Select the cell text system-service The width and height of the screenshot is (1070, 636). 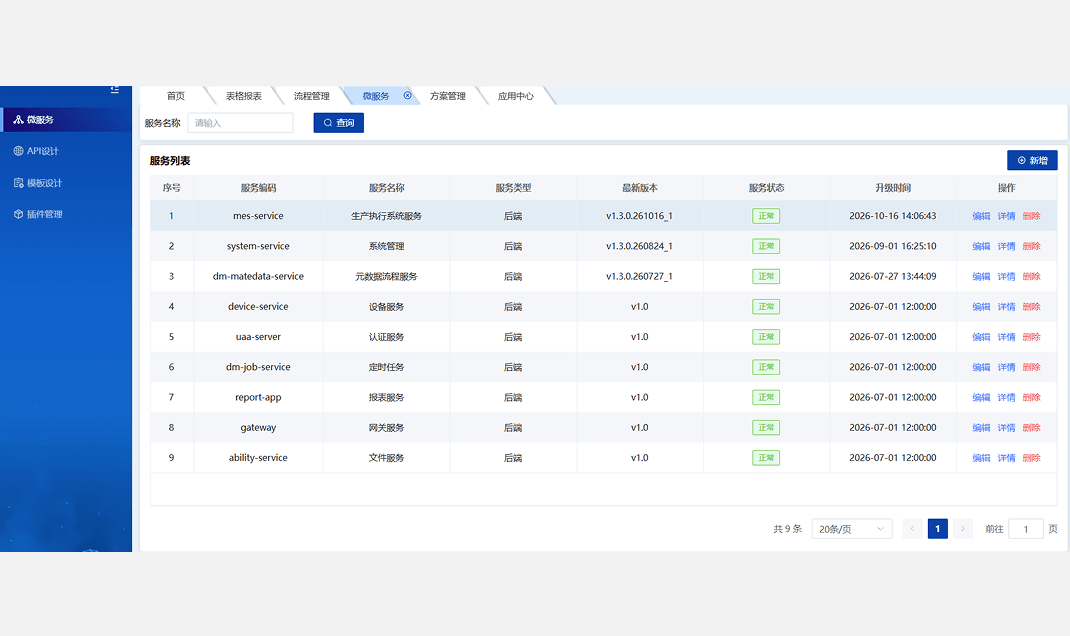point(258,246)
